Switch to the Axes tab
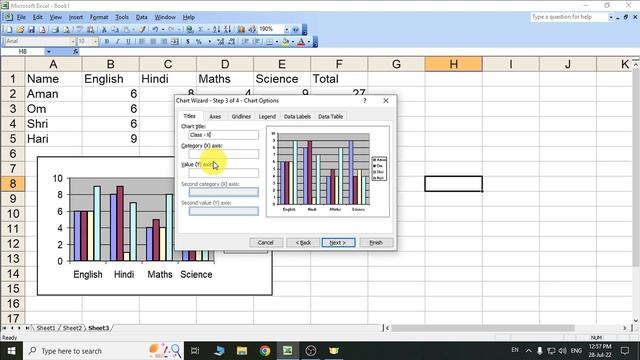640x360 pixels. click(x=215, y=116)
